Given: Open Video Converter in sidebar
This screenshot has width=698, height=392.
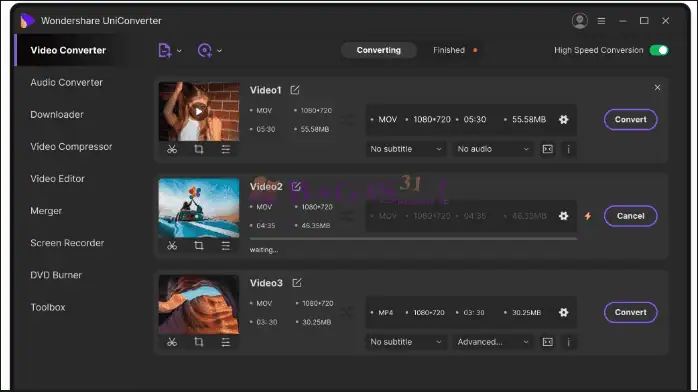Looking at the screenshot, I should coord(68,50).
